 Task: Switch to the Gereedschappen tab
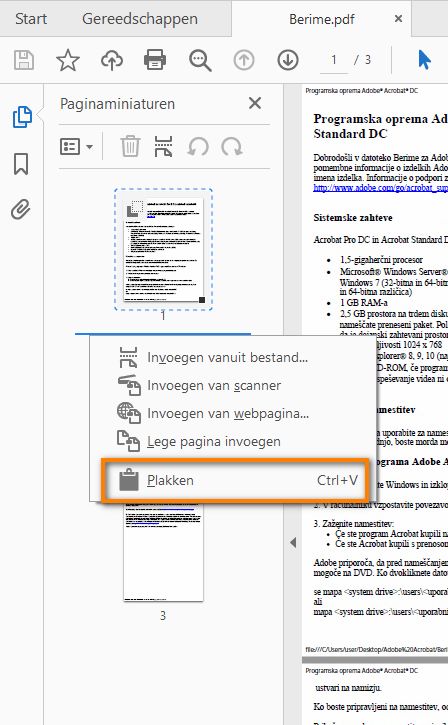click(x=140, y=19)
